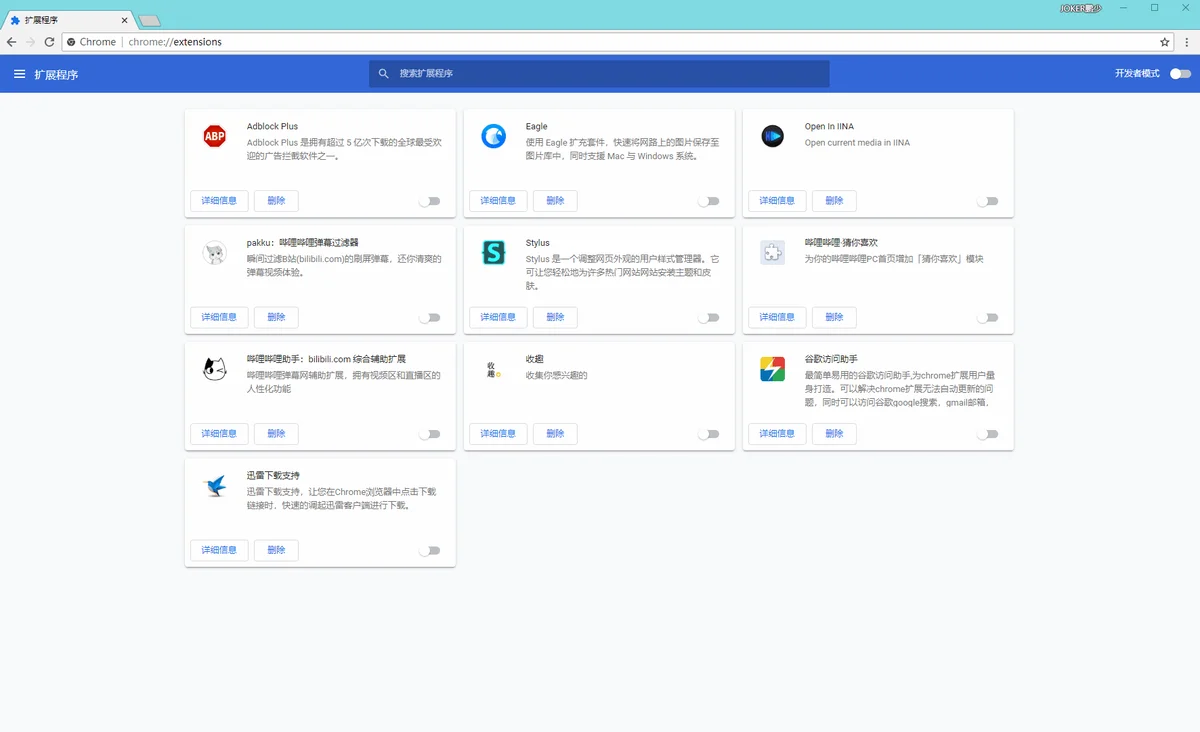Click 删除 for pakku 哔哩哔哩弹幕过滤器

(276, 317)
